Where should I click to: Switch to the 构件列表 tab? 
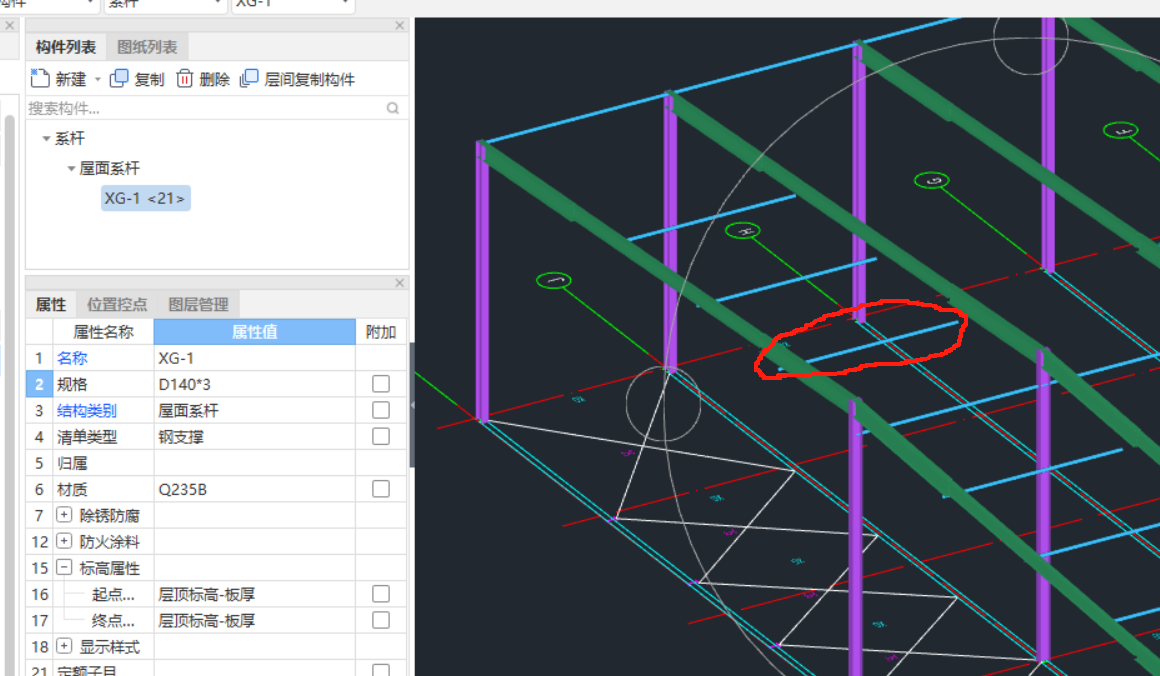[x=66, y=47]
